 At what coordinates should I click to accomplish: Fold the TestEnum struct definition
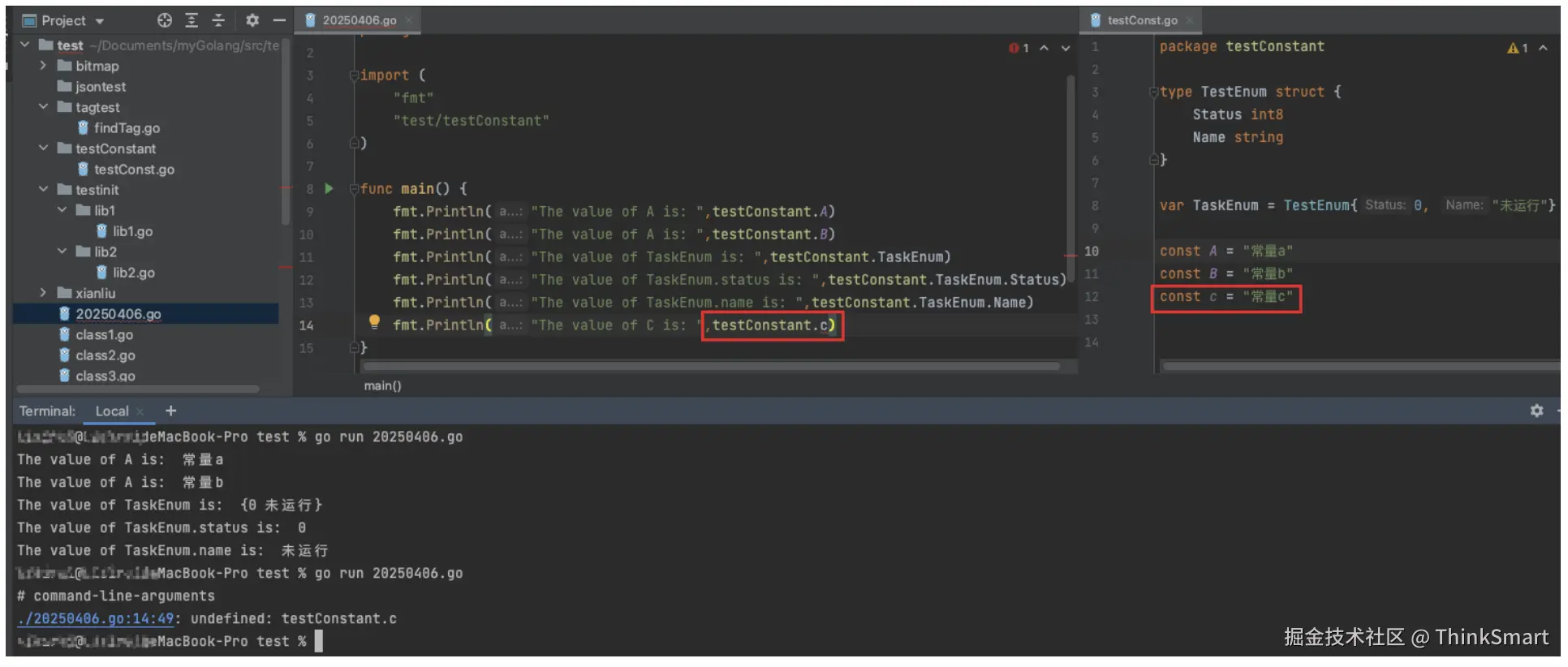[1154, 93]
